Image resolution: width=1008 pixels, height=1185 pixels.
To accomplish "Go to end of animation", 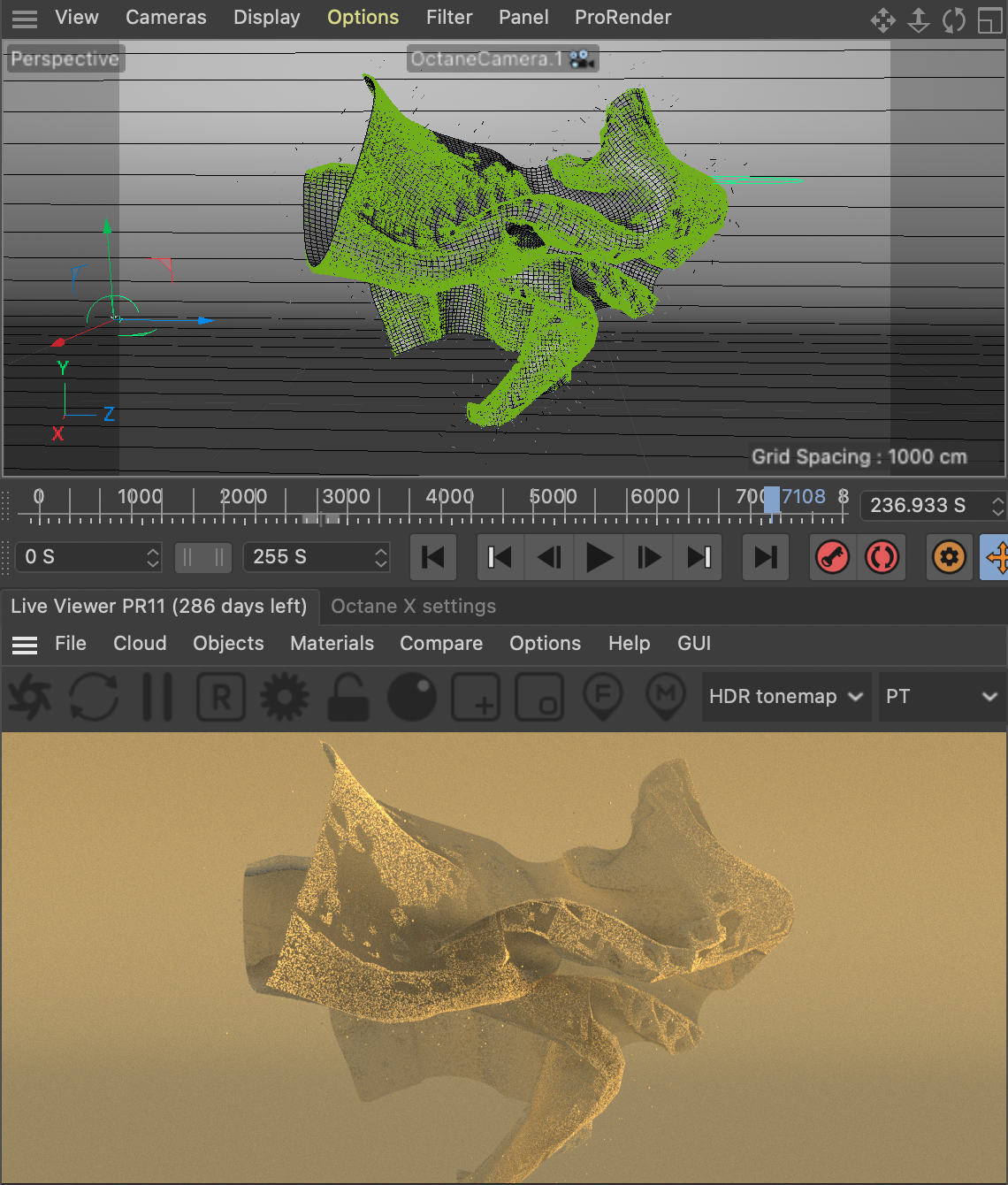I will pyautogui.click(x=766, y=557).
